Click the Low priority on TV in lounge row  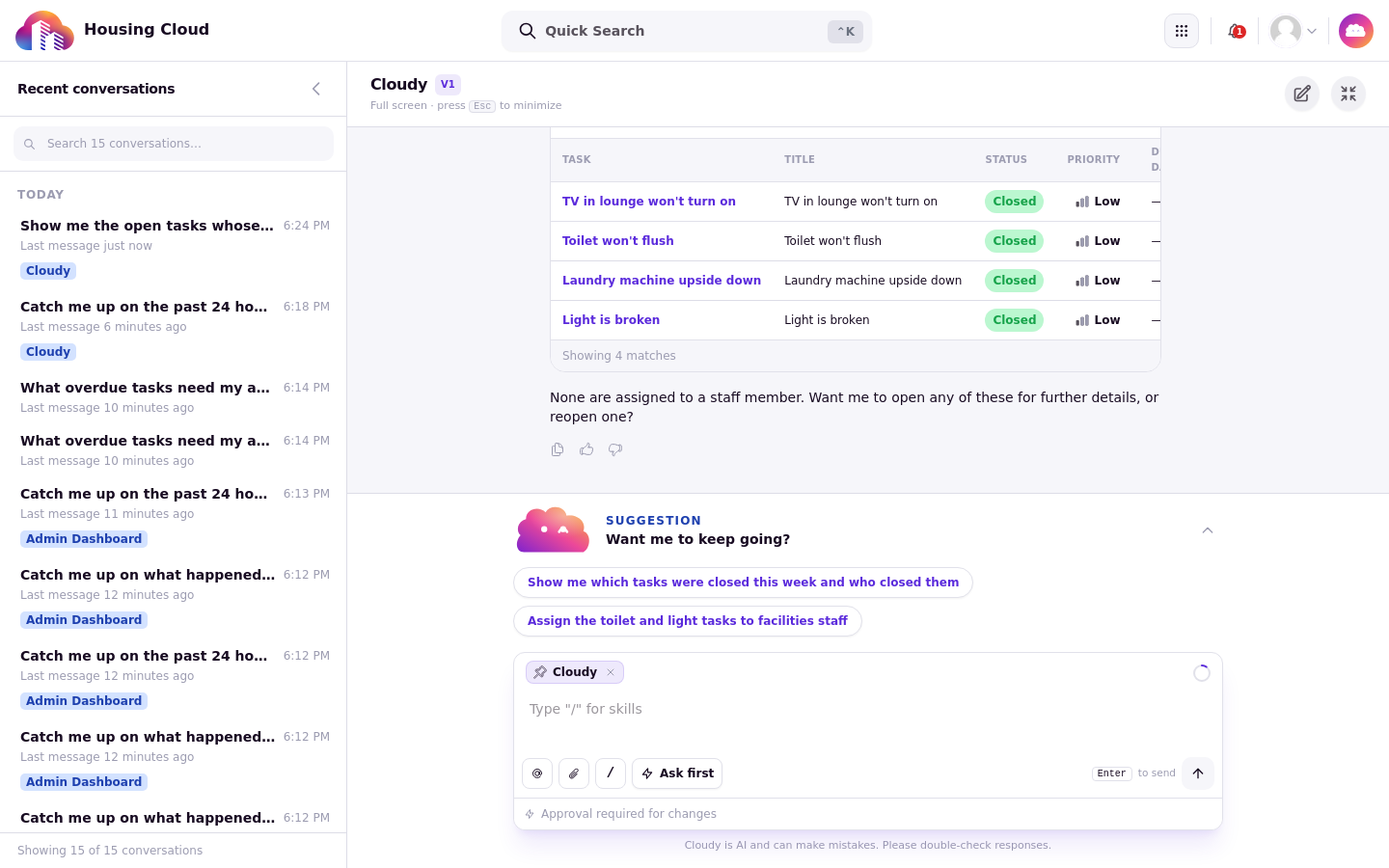pos(1098,202)
